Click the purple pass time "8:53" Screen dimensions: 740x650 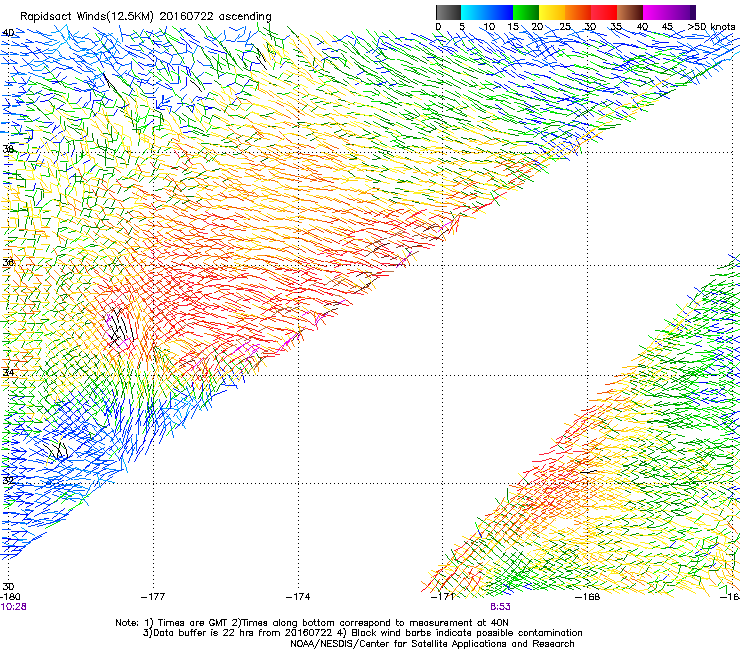click(x=500, y=607)
